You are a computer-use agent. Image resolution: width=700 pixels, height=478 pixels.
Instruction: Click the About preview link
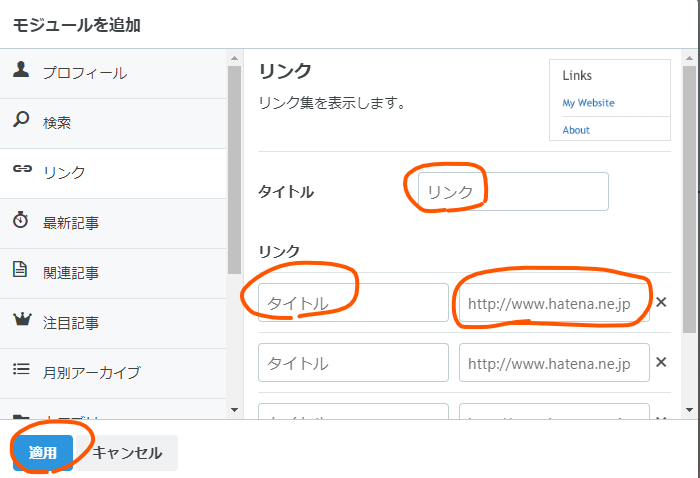(576, 130)
